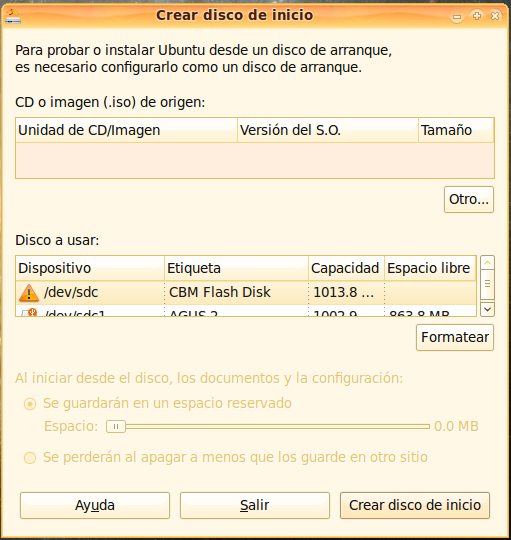Open the Otro... image chooser
Viewport: 511px width, 540px height.
[469, 199]
